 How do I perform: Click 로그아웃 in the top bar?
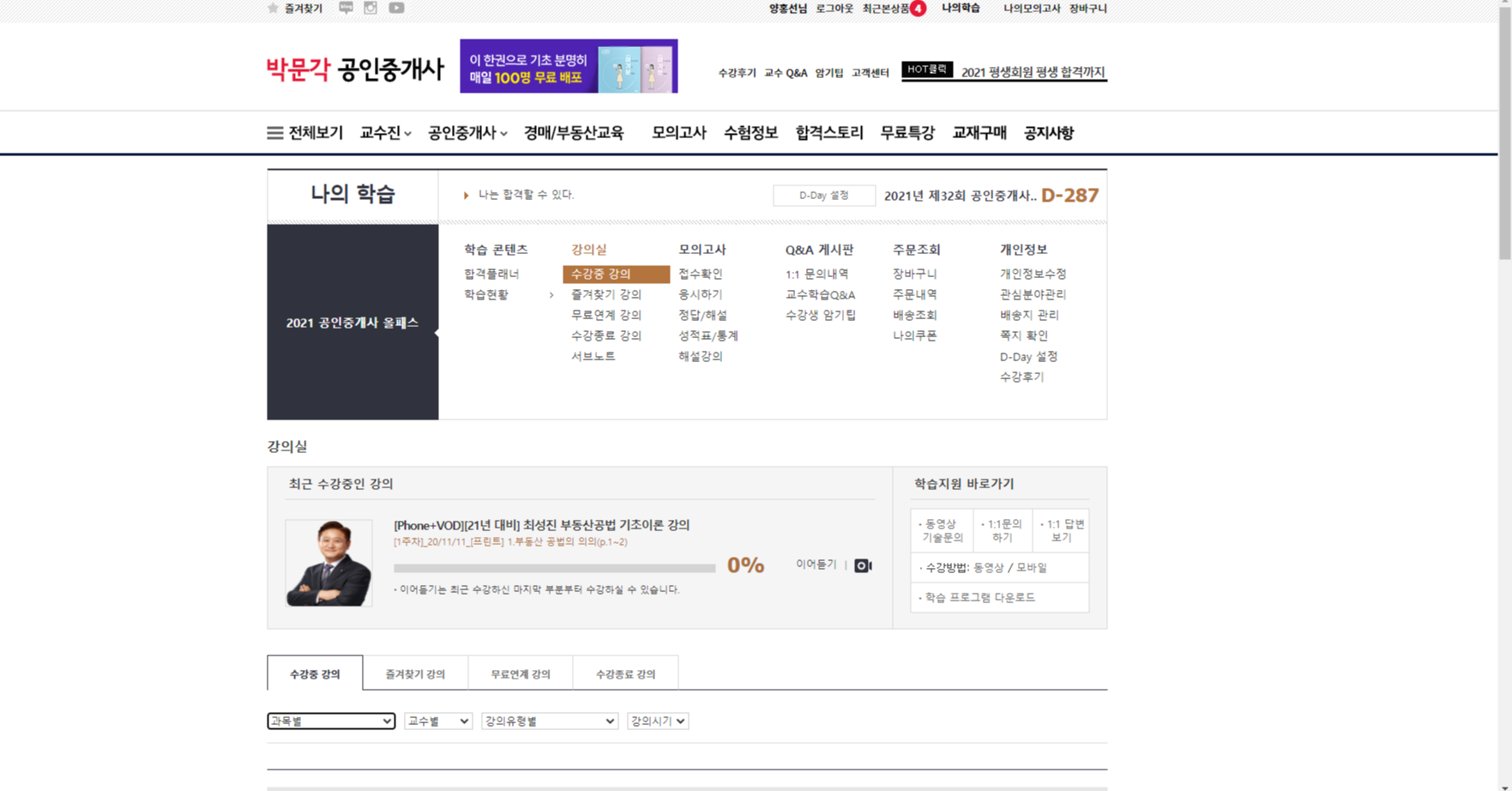click(x=834, y=9)
